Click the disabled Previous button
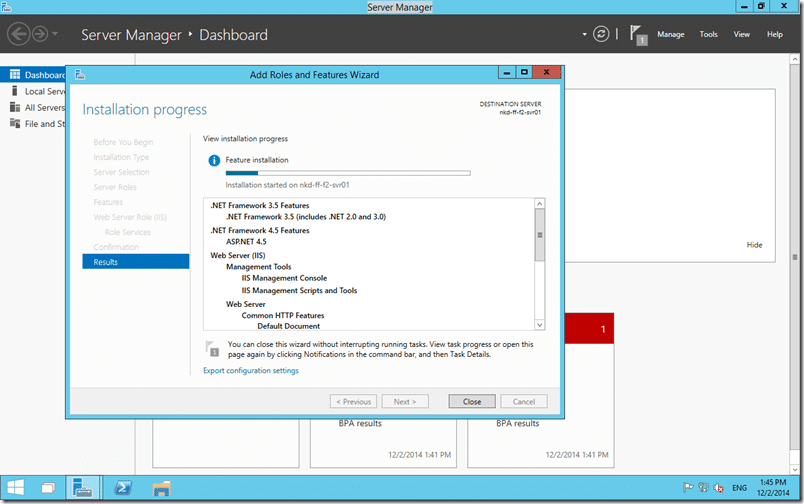Image resolution: width=804 pixels, height=504 pixels. tap(353, 401)
